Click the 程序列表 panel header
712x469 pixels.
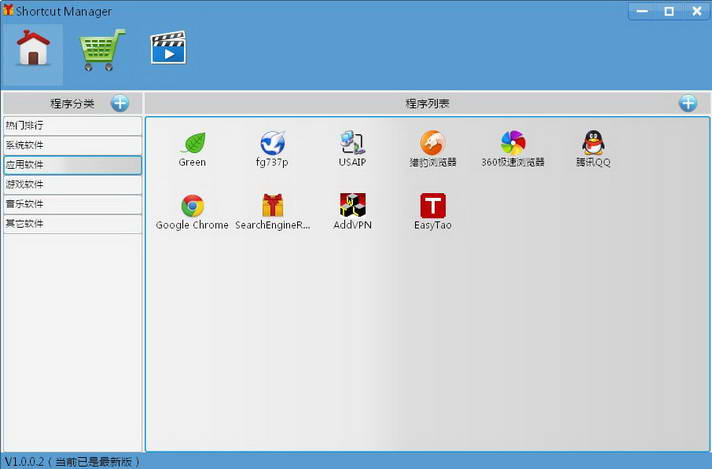point(427,104)
